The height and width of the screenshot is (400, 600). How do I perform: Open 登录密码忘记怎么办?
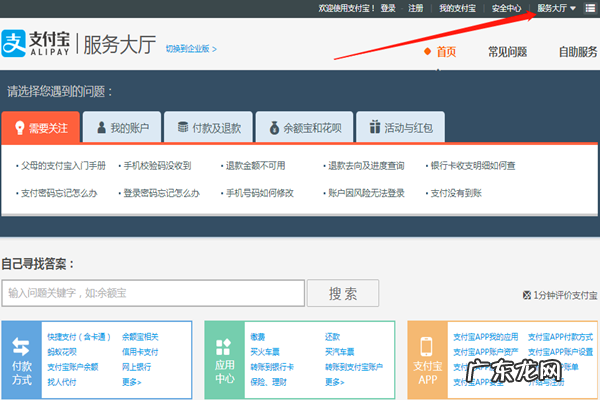(x=161, y=193)
